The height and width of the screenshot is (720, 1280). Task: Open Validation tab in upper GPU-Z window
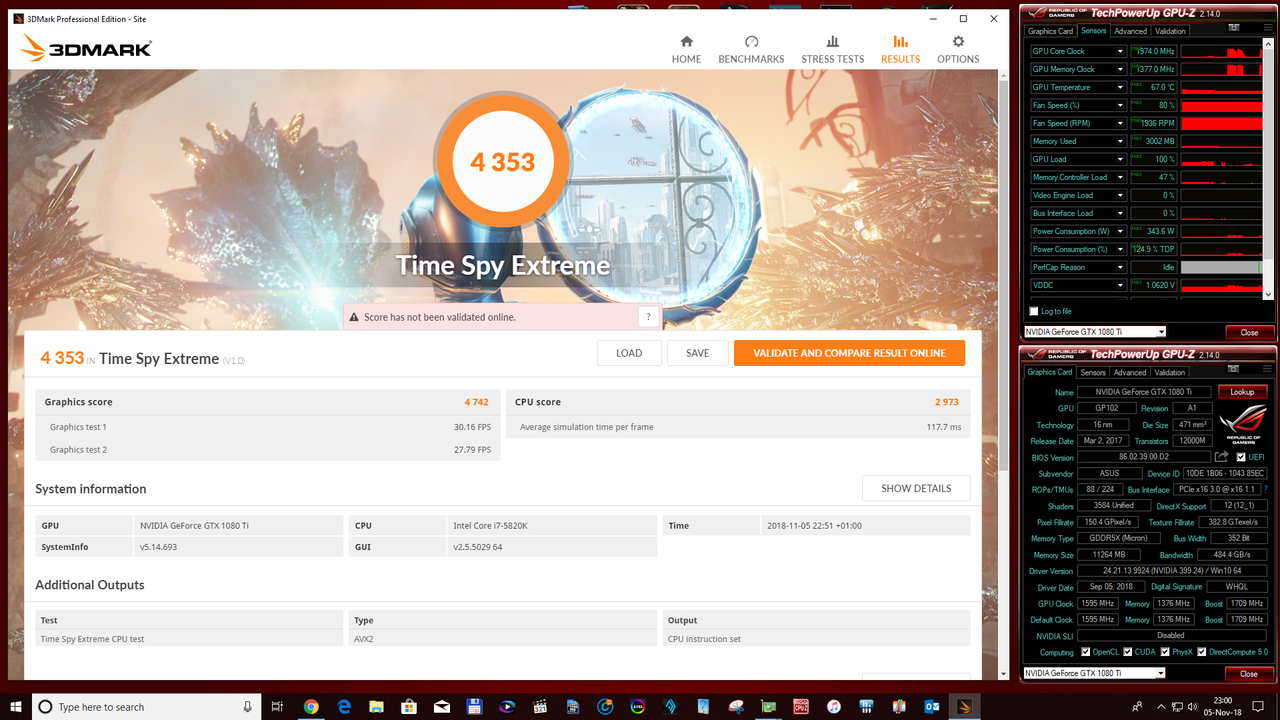click(x=1170, y=31)
